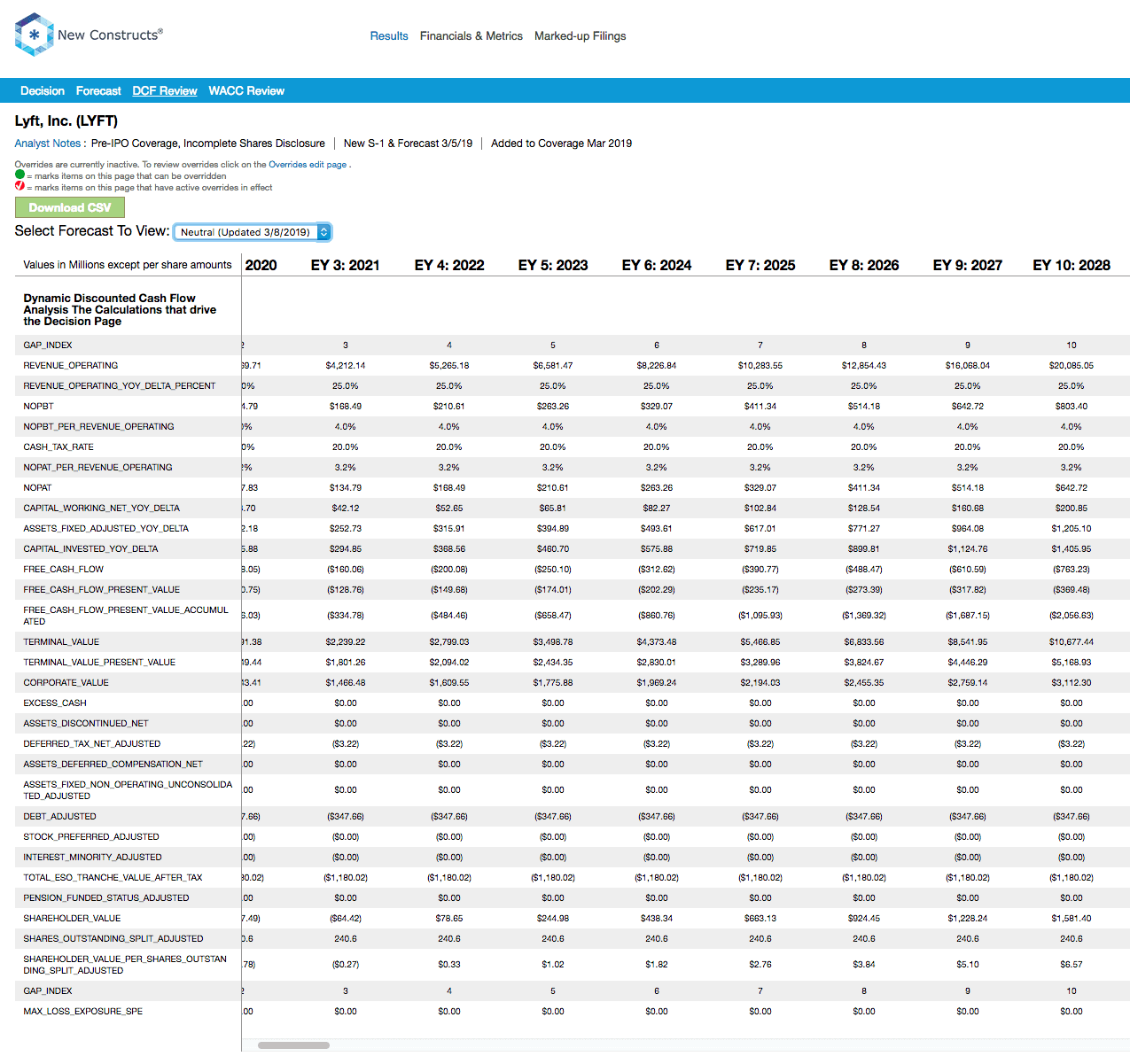Viewport: 1130px width, 1064px height.
Task: Click the 2028 shareholder value $1,581.40
Action: pos(1072,919)
